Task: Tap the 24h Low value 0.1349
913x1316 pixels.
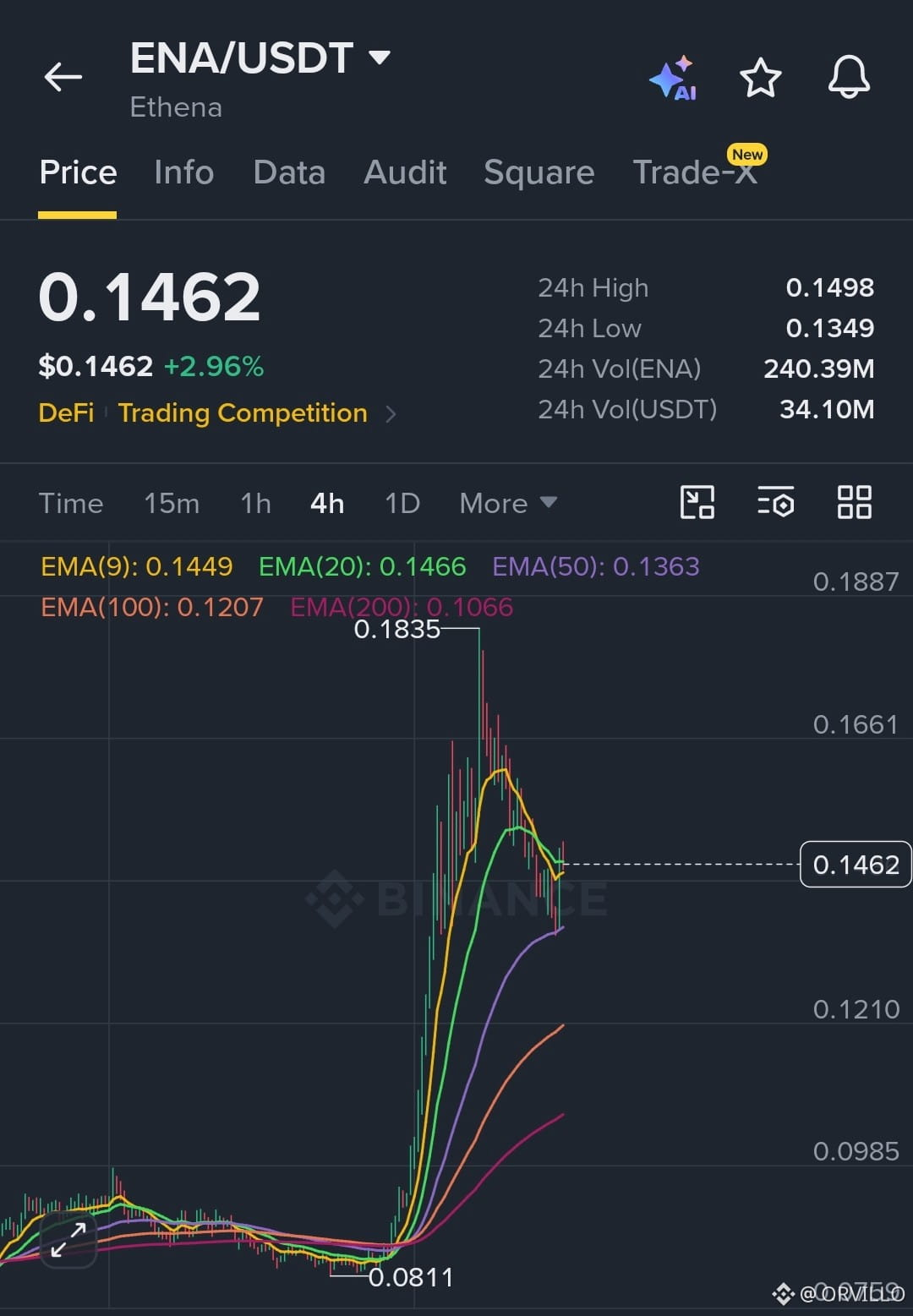Action: [830, 328]
